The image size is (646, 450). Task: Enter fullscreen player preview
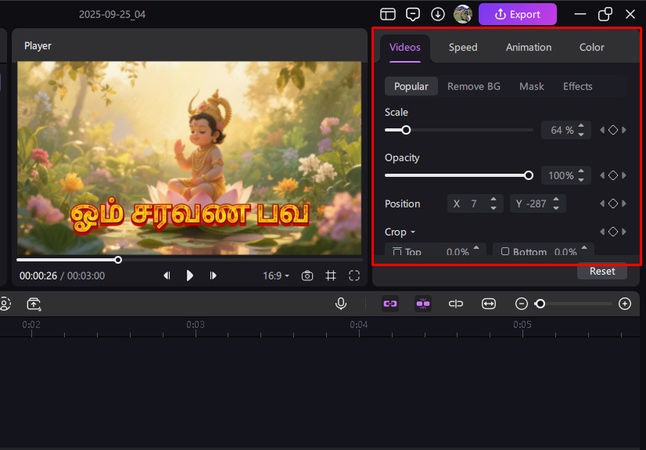point(354,276)
